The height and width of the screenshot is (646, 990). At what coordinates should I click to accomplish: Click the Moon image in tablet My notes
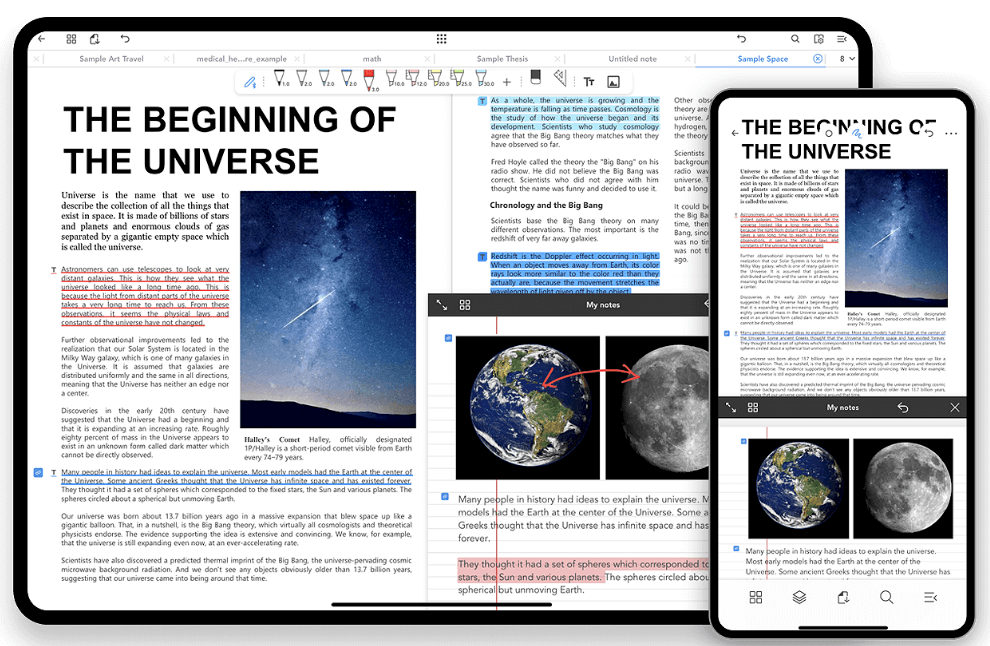point(657,408)
